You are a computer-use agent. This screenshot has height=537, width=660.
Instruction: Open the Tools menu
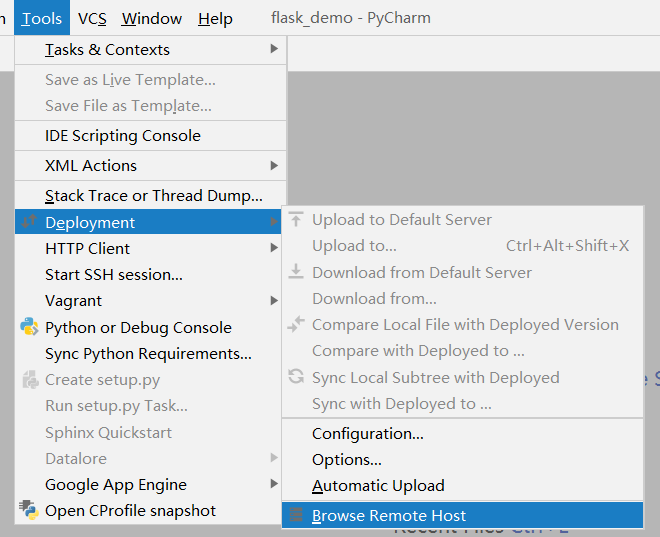click(42, 18)
